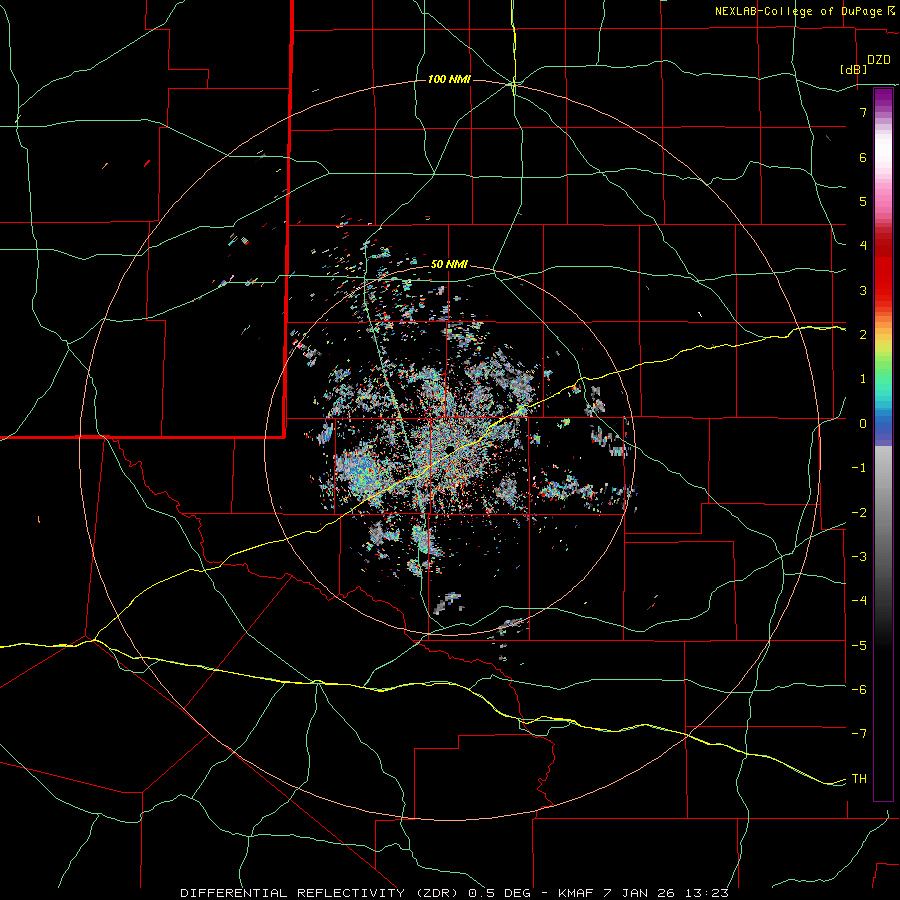Viewport: 900px width, 900px height.
Task: Click the [dB] units label
Action: pos(853,69)
